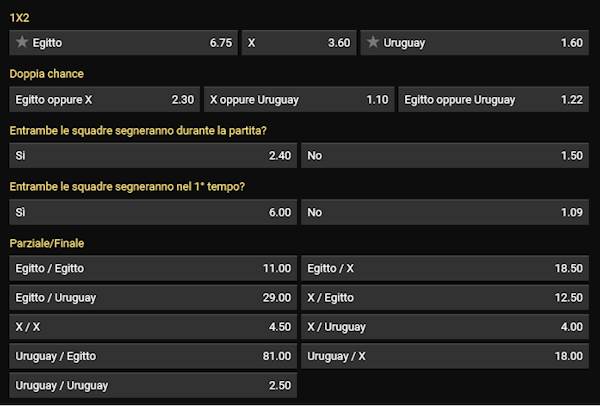This screenshot has height=408, width=600.
Task: Choose Uruguay / Uruguay at 2.50
Action: [153, 385]
